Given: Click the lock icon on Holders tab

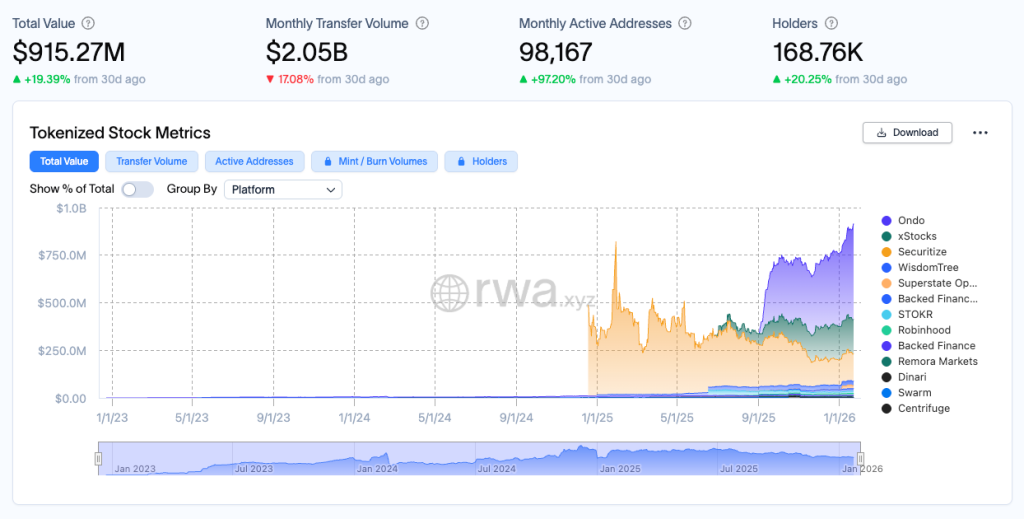Looking at the screenshot, I should (x=462, y=161).
